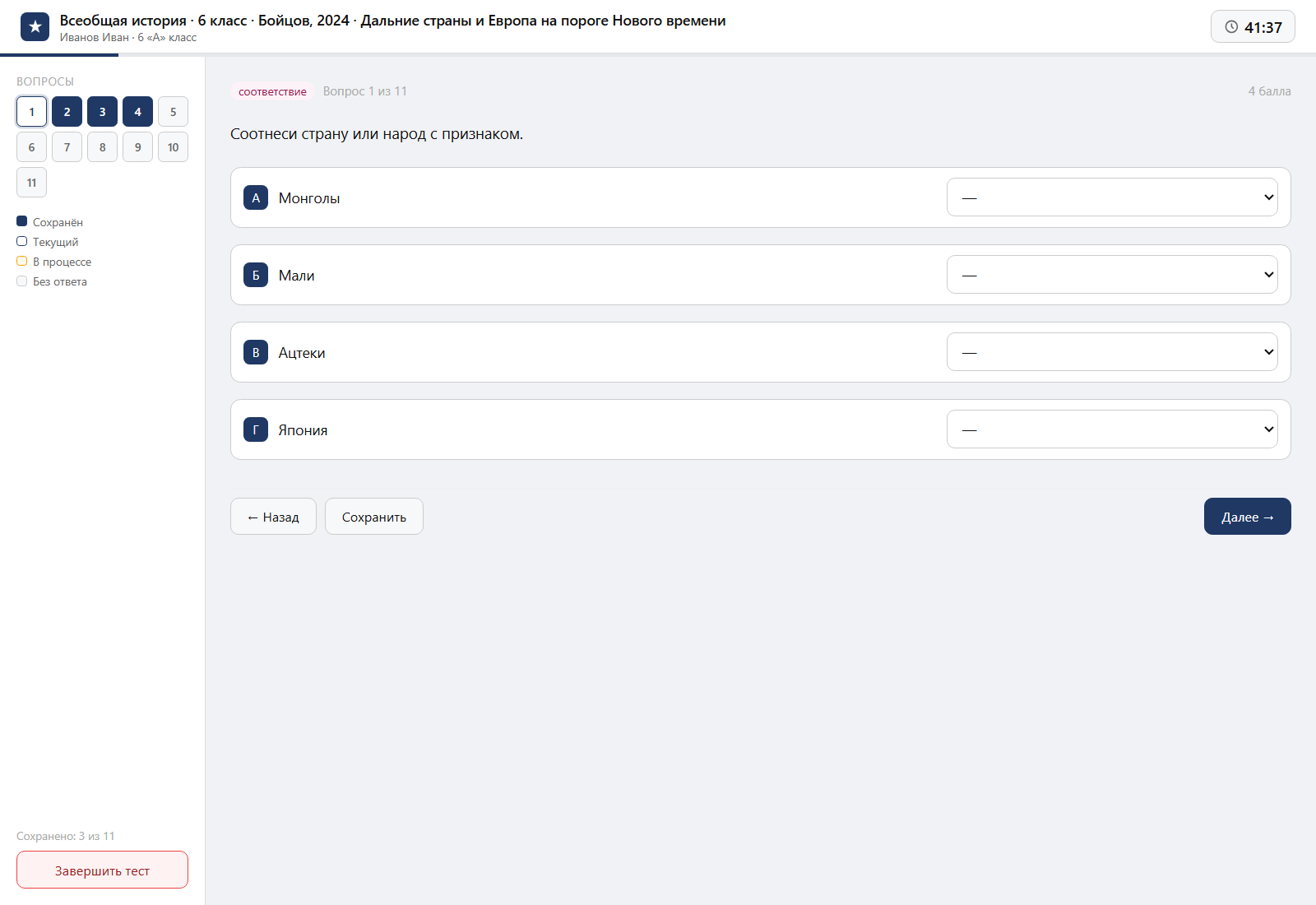Open the answer dropdown for Монголы
Image resolution: width=1316 pixels, height=905 pixels.
1112,197
